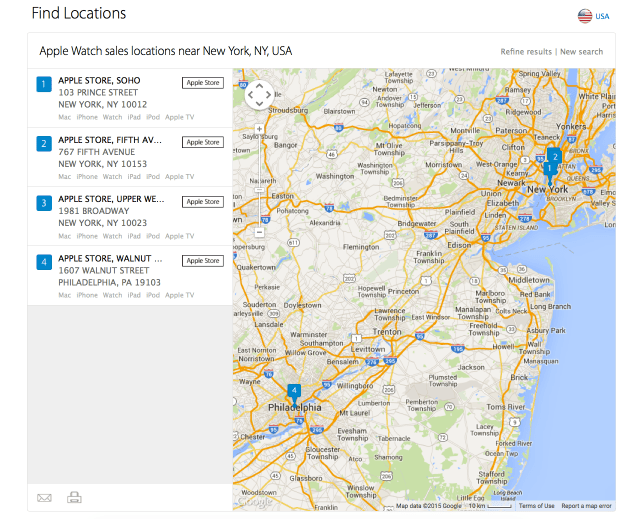Image resolution: width=640 pixels, height=519 pixels.
Task: Open map Terms of Use link
Action: [x=536, y=506]
